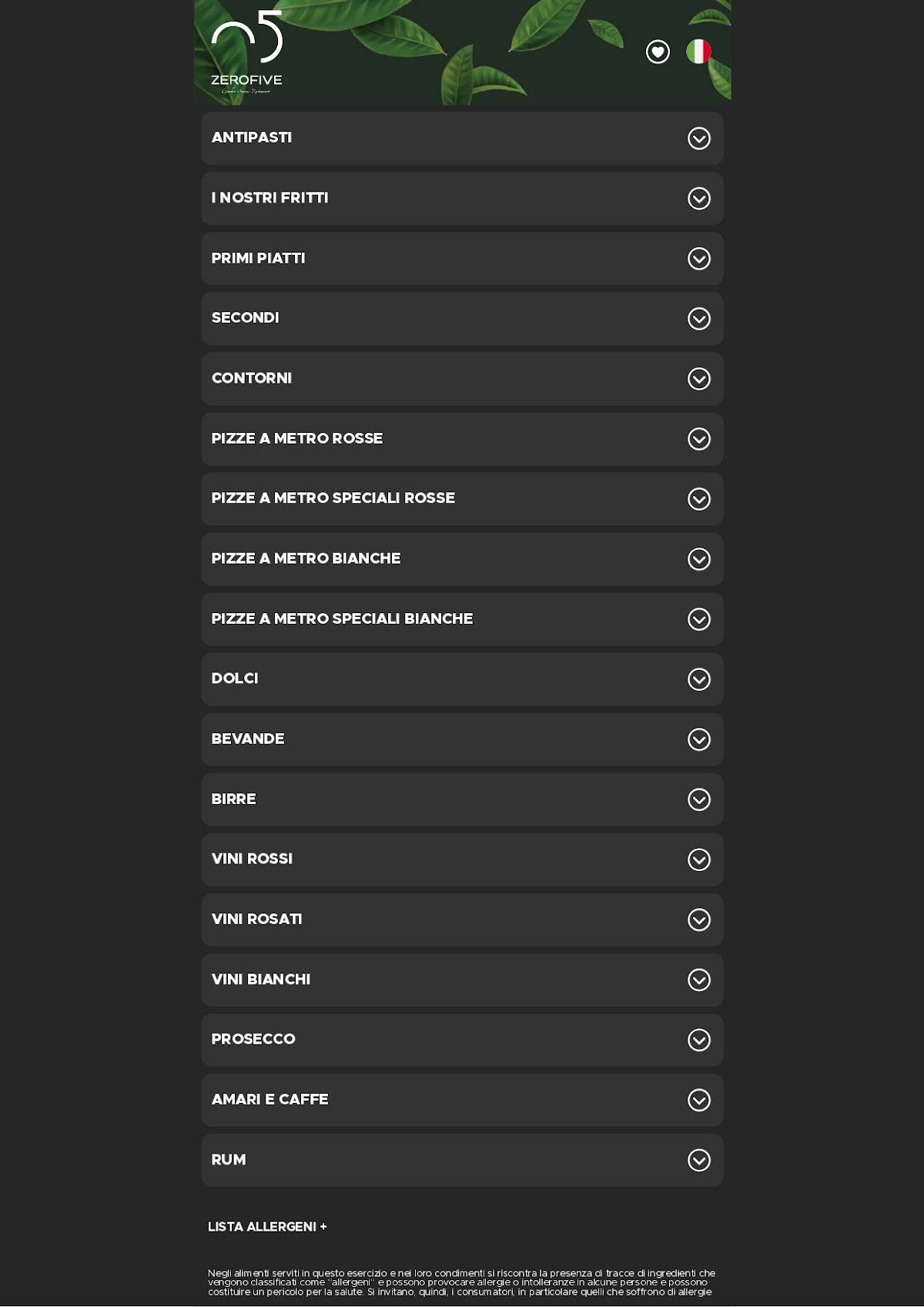Expand the I NOSTRI FRITTI section

click(x=462, y=199)
